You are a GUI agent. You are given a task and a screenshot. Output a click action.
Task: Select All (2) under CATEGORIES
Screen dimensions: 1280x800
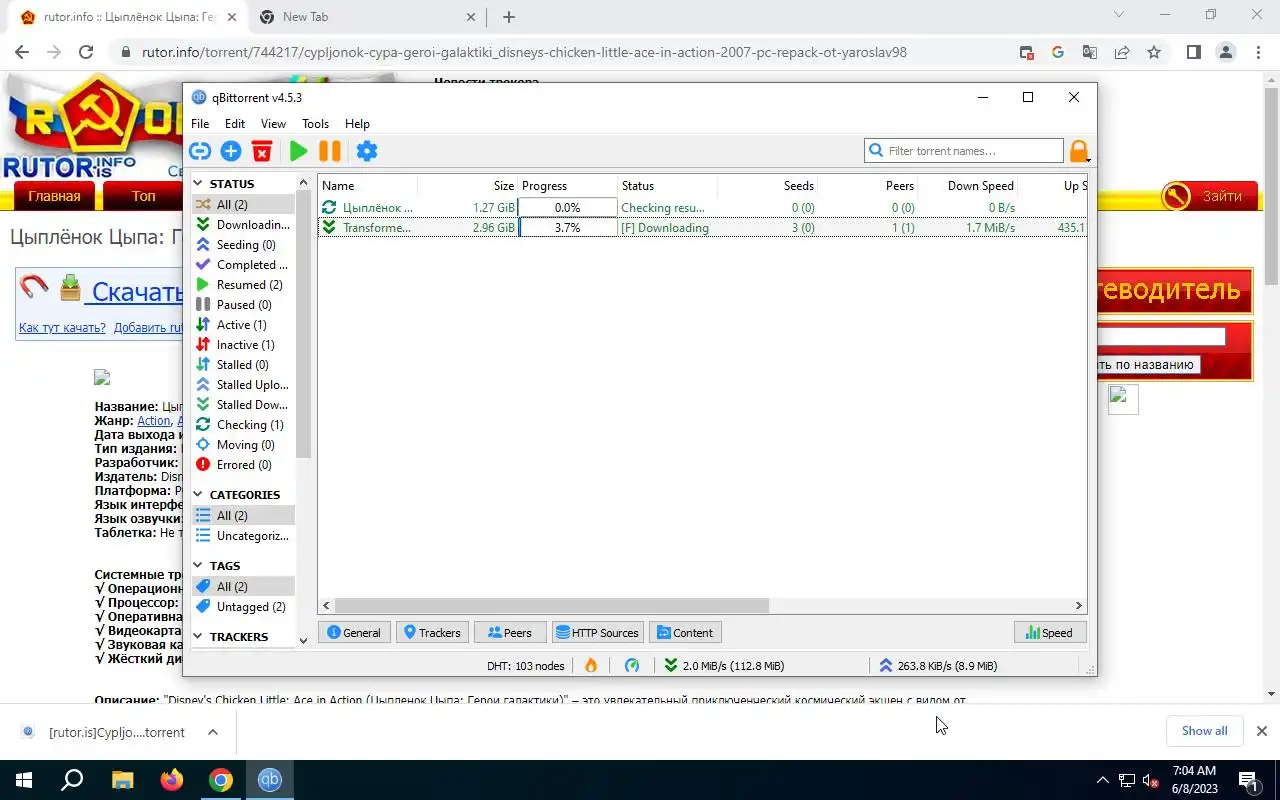click(243, 516)
